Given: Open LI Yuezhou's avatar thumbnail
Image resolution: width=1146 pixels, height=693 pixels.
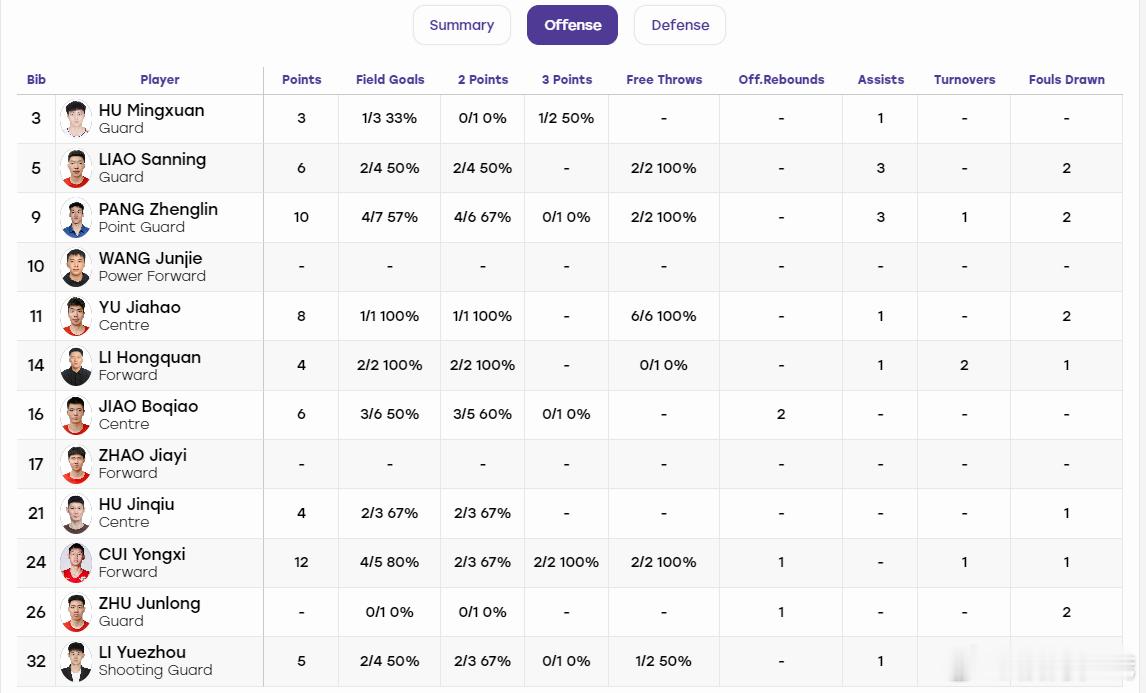Looking at the screenshot, I should click(x=76, y=661).
